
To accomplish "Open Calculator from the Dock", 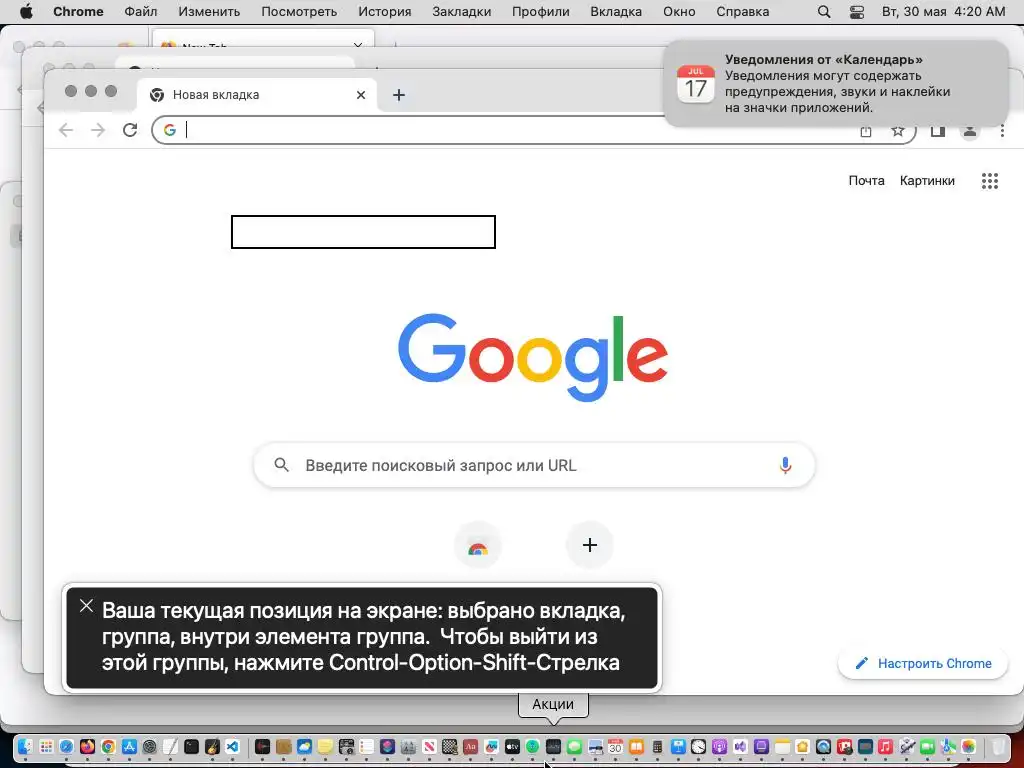I will (x=657, y=746).
